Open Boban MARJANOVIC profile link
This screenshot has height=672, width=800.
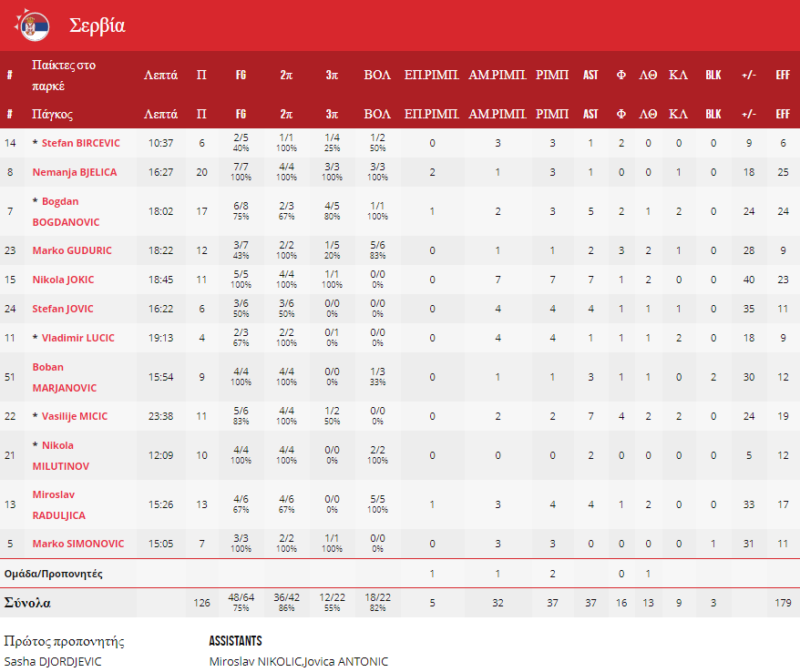[68, 377]
